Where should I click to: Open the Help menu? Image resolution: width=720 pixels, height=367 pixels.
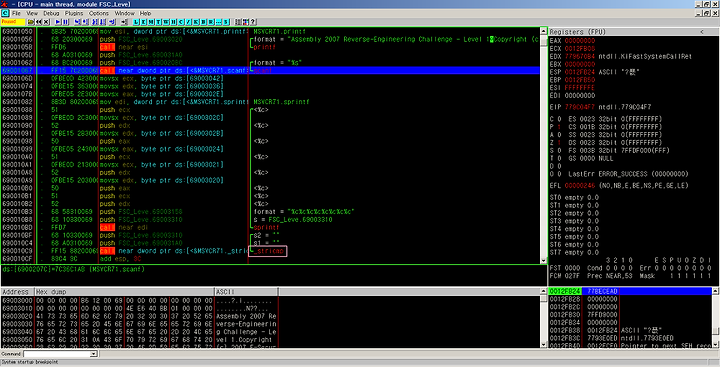145,13
